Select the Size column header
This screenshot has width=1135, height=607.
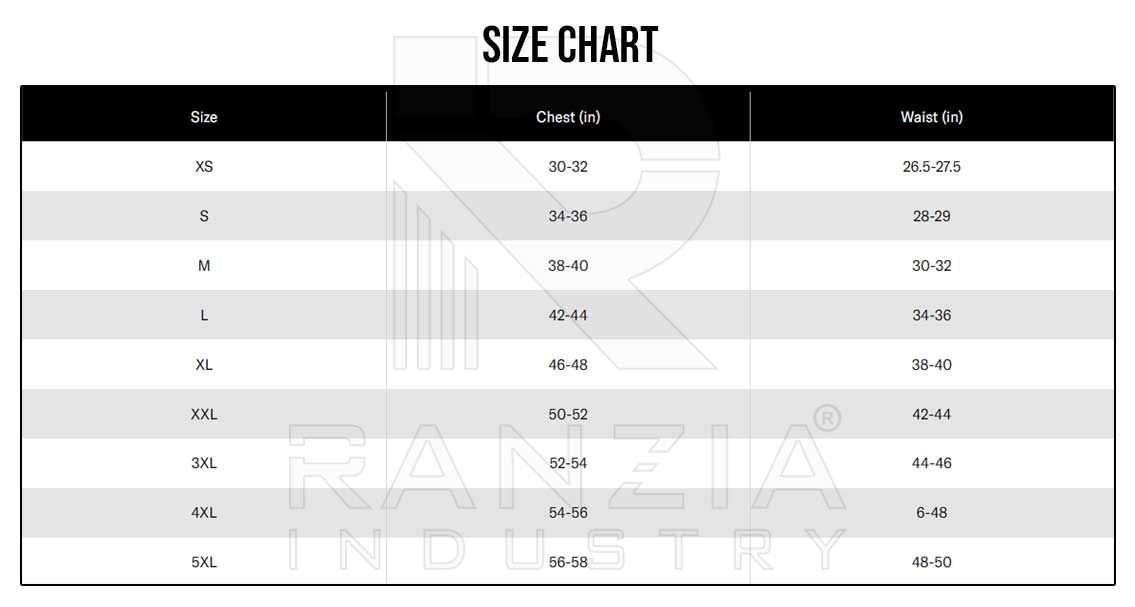point(204,117)
